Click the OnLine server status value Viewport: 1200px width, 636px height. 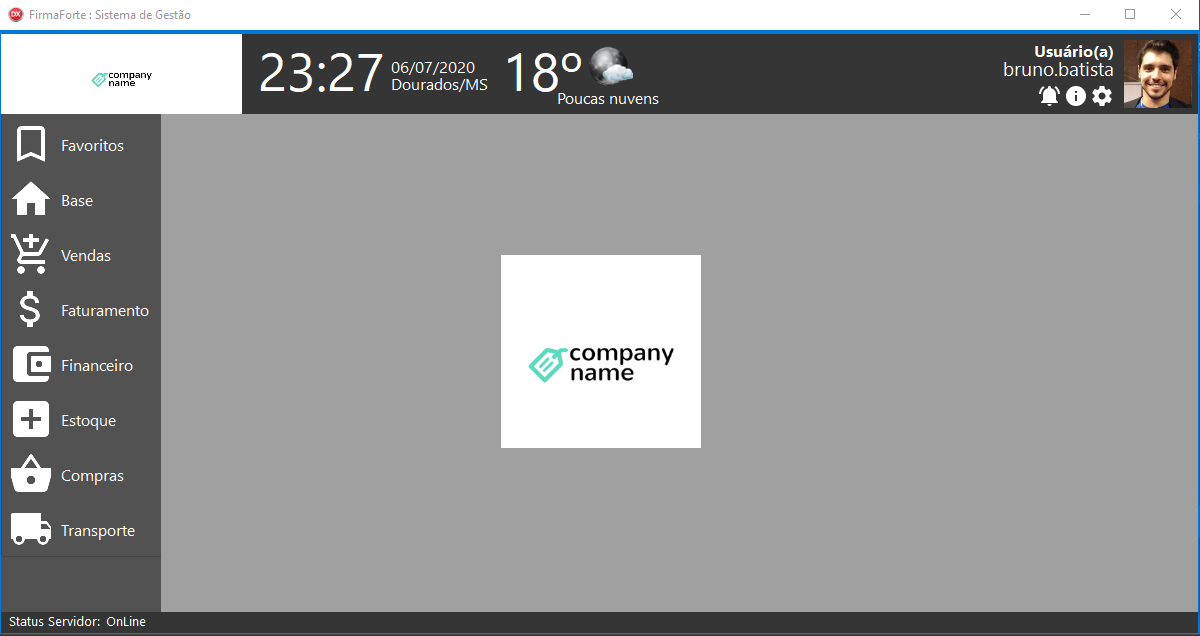point(126,622)
